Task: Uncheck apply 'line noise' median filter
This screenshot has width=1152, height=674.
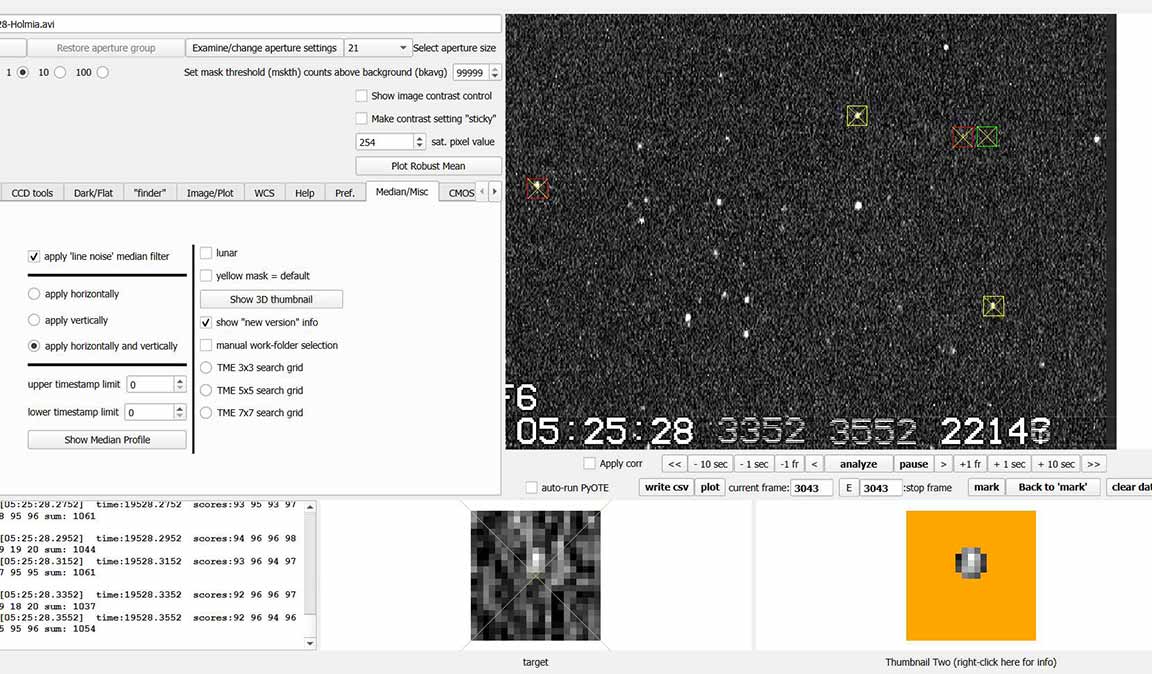Action: coord(34,257)
